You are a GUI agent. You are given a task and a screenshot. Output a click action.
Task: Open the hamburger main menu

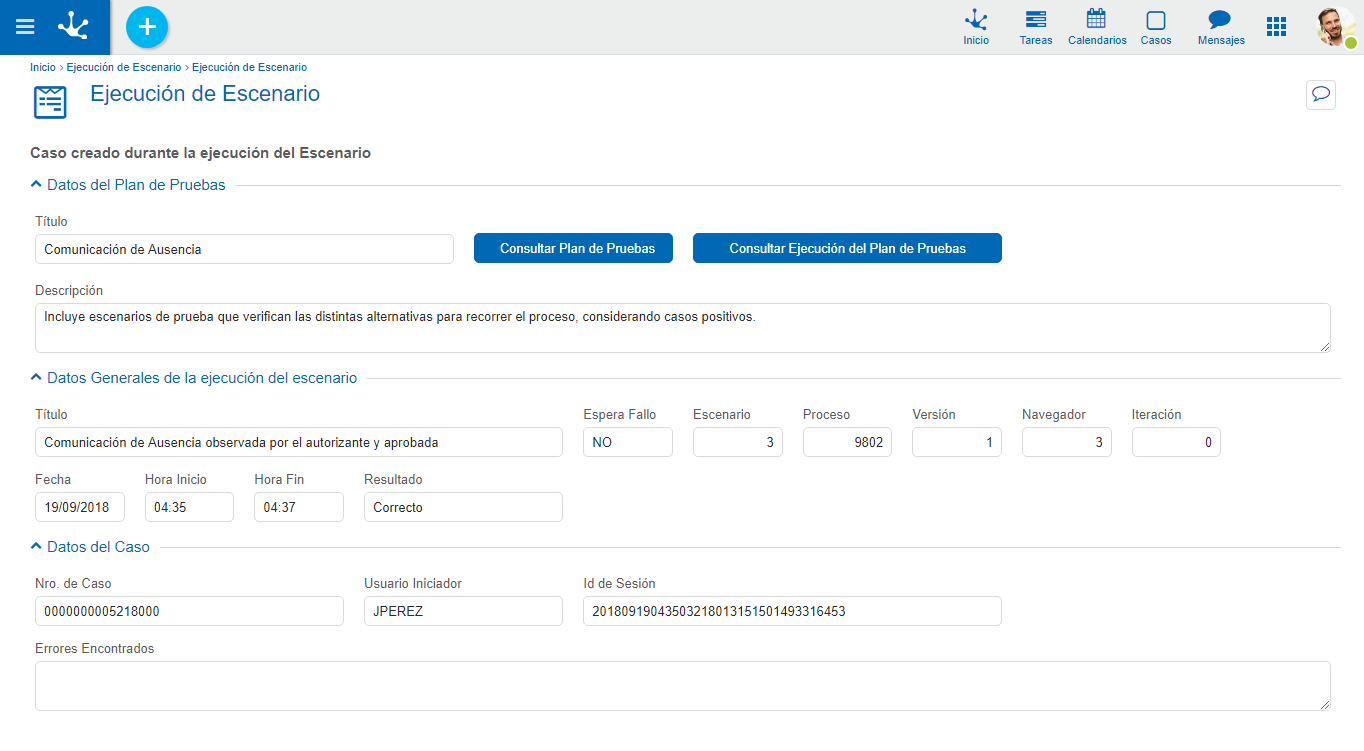click(25, 27)
